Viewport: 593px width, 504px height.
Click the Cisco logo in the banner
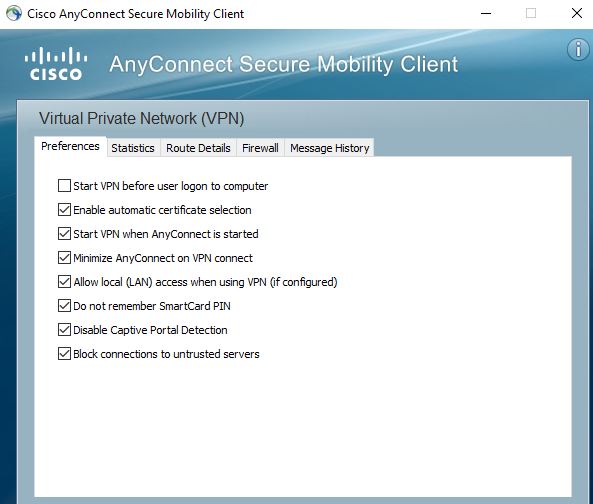click(x=56, y=64)
